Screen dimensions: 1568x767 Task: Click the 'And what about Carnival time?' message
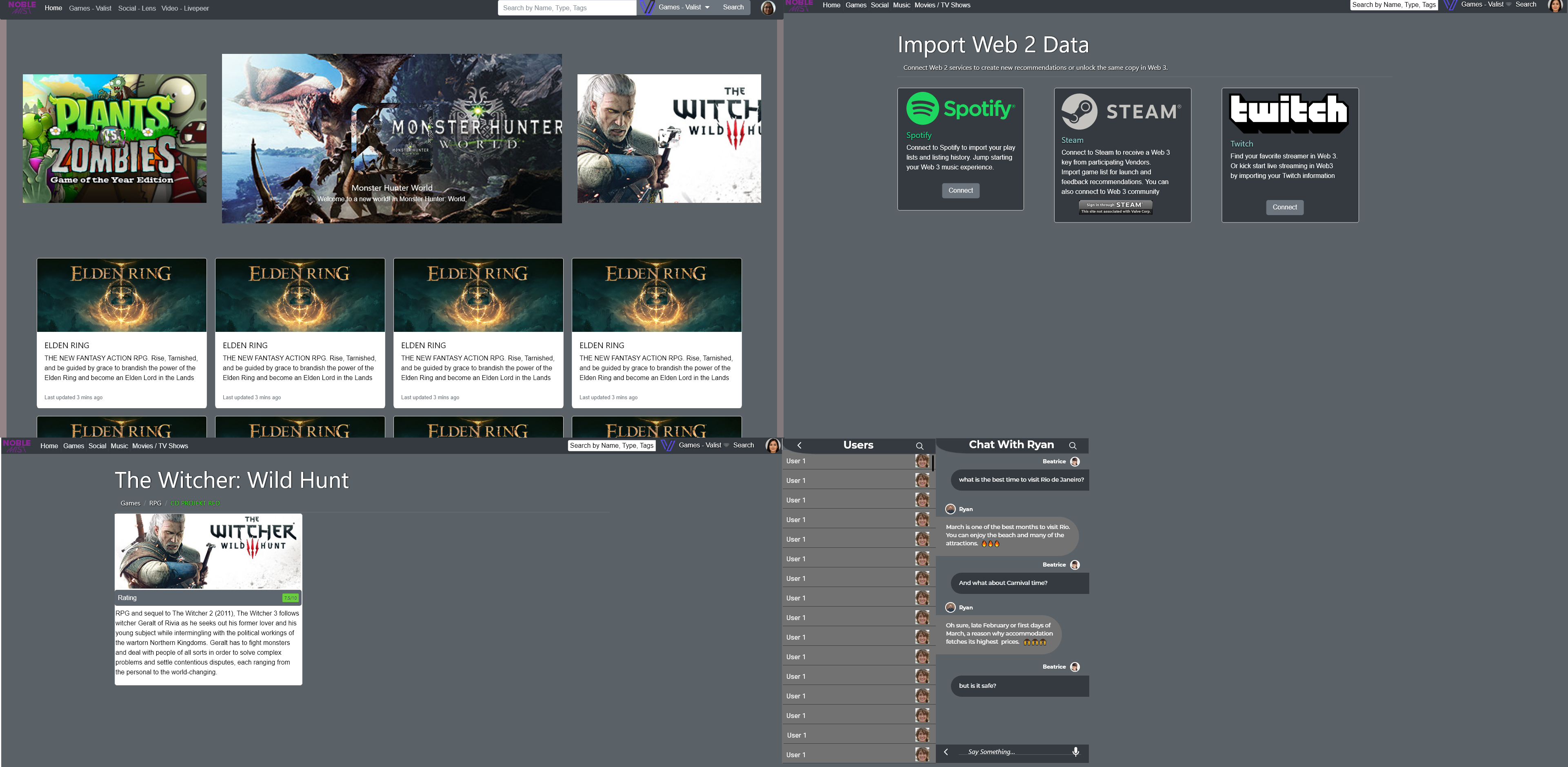(x=1019, y=583)
